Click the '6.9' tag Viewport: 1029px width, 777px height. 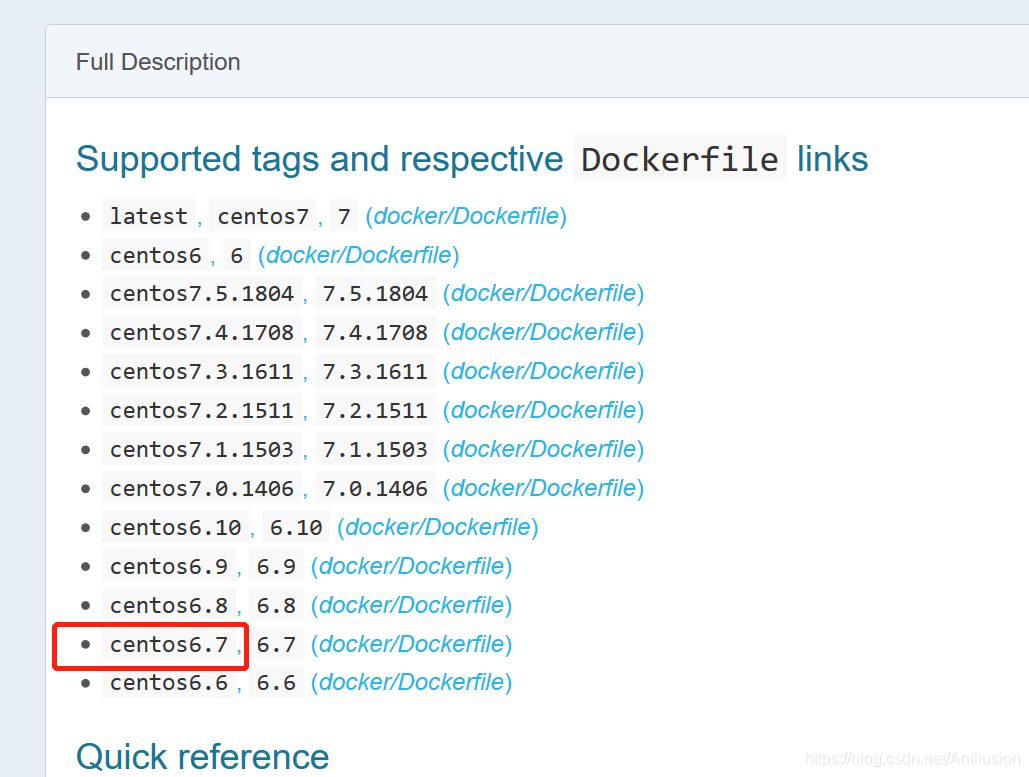click(276, 566)
